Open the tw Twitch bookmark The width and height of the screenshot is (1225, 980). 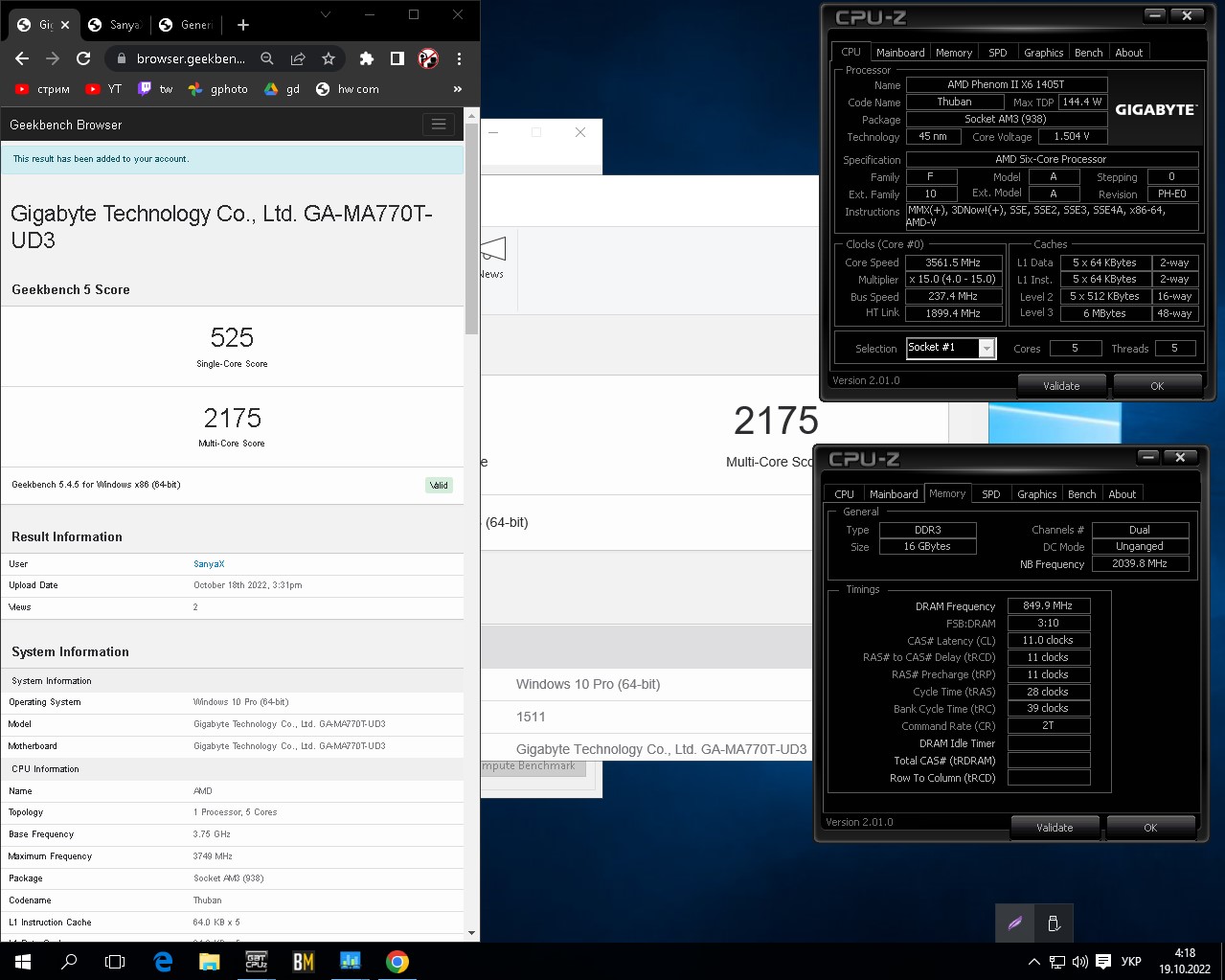click(155, 89)
